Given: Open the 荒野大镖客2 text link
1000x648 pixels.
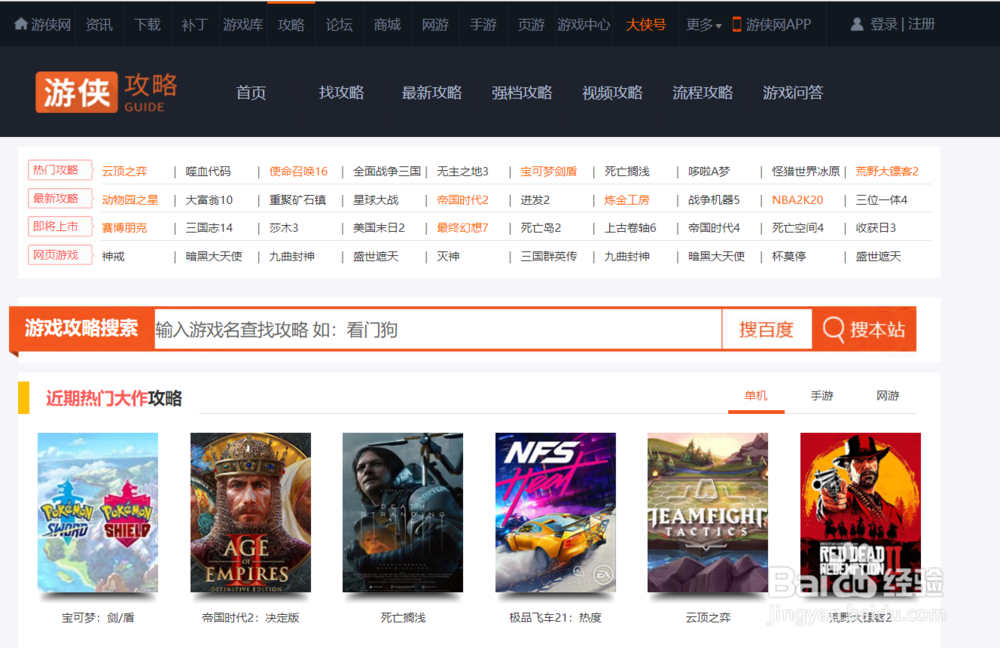Looking at the screenshot, I should (x=887, y=171).
